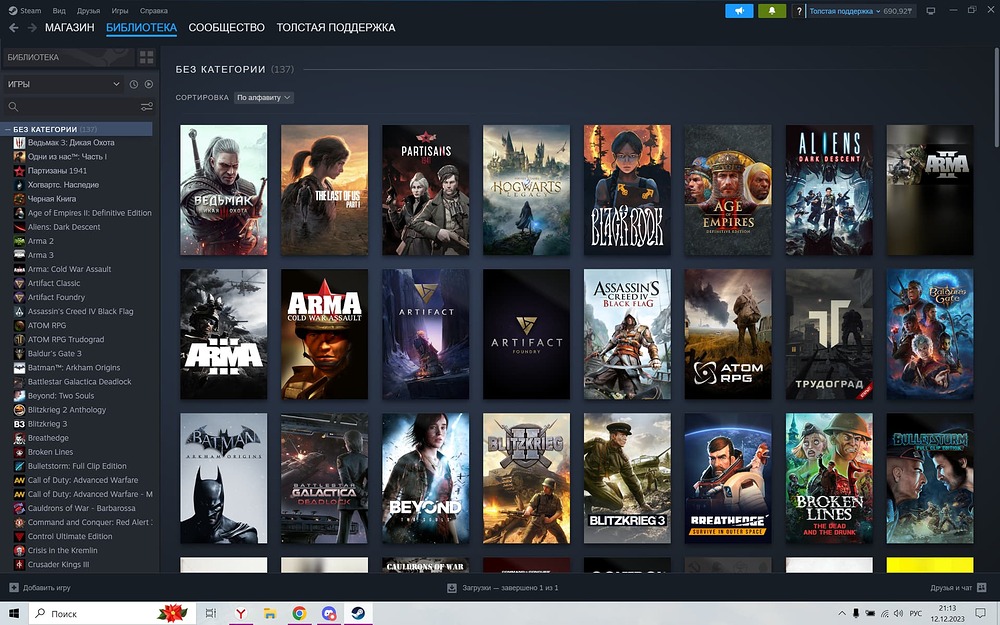Open the По алфавиту sorting dropdown

[263, 98]
